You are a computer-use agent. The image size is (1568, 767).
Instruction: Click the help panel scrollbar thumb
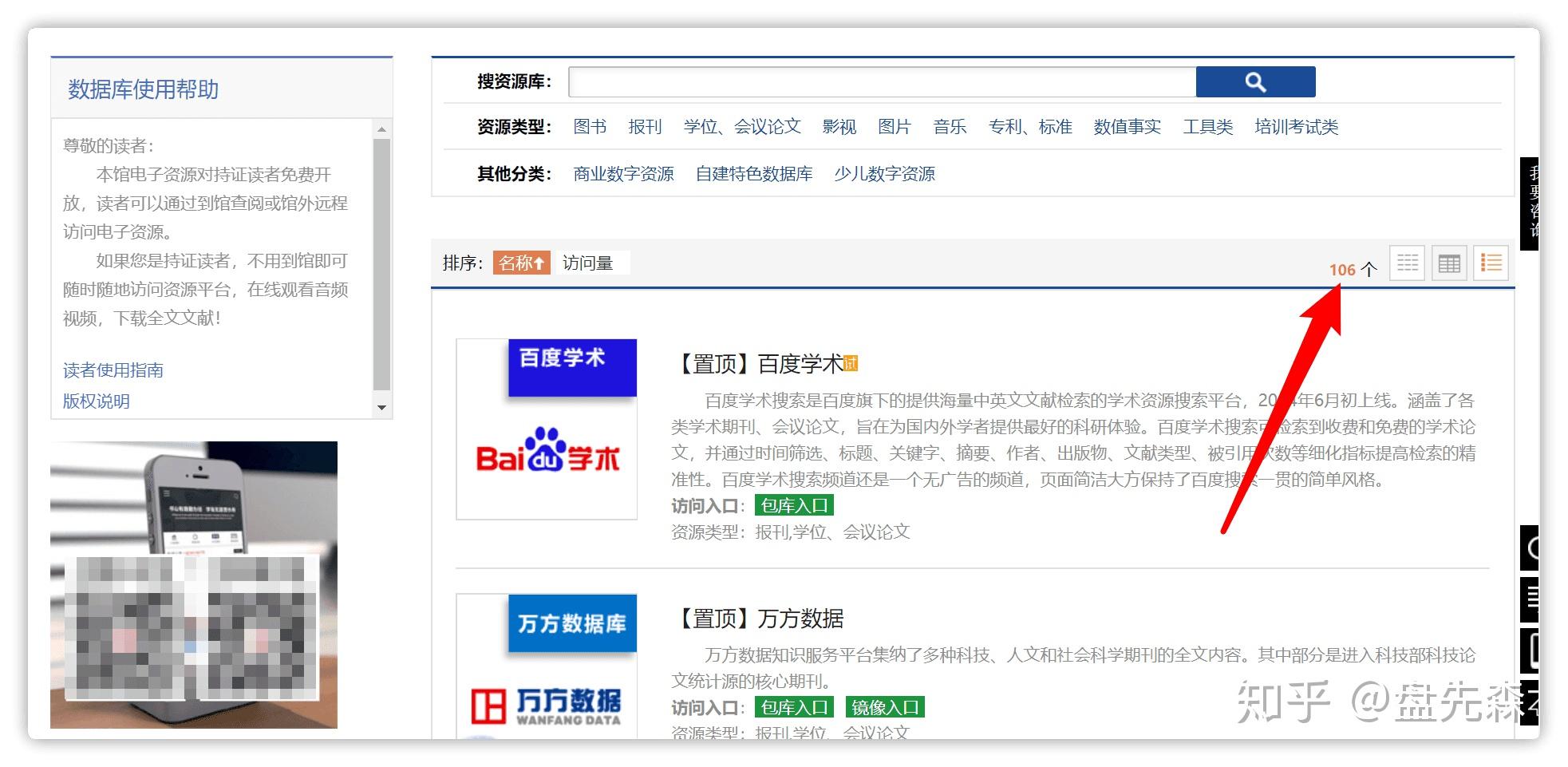(x=381, y=265)
